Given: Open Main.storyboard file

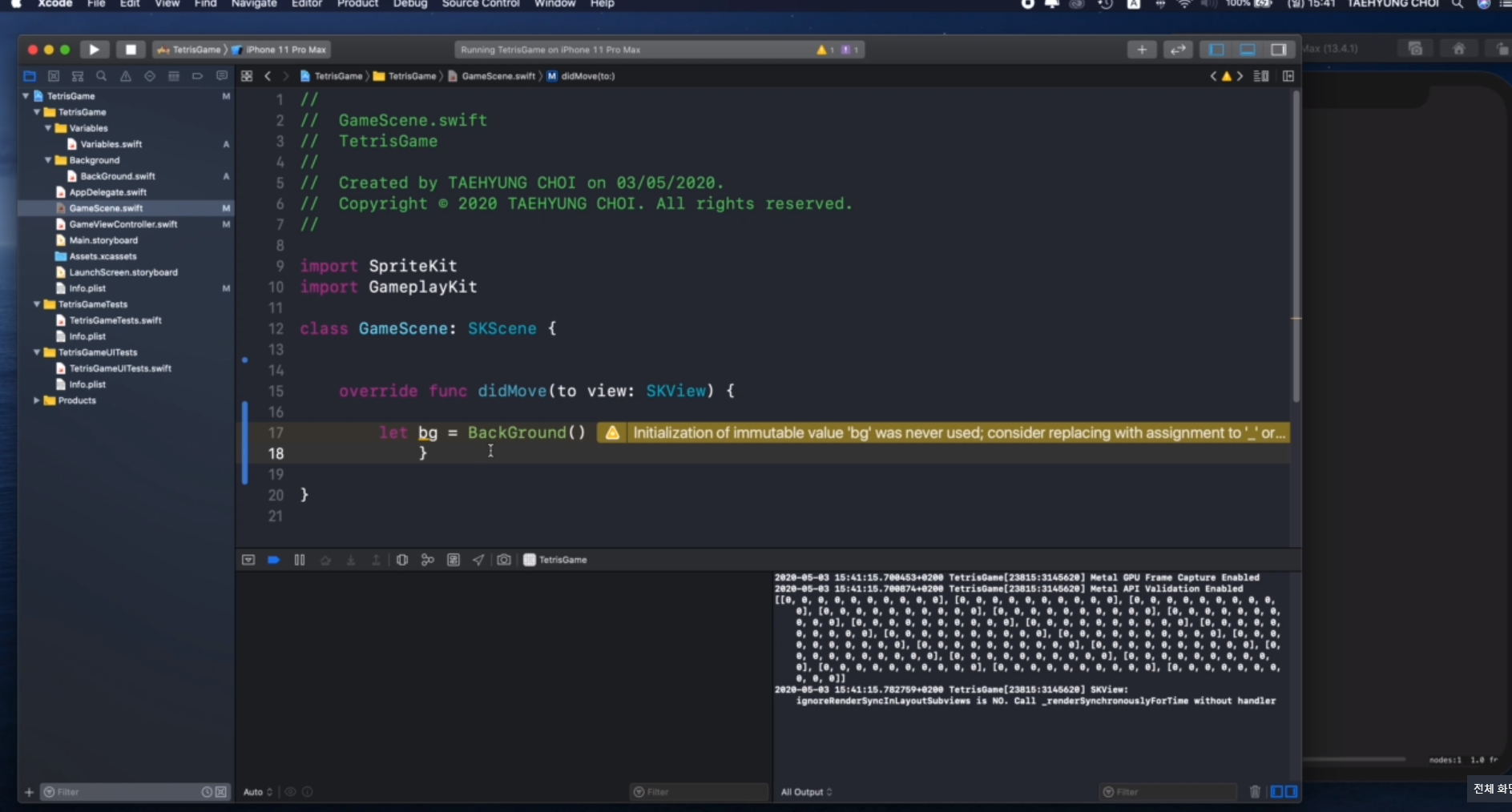Looking at the screenshot, I should [103, 240].
